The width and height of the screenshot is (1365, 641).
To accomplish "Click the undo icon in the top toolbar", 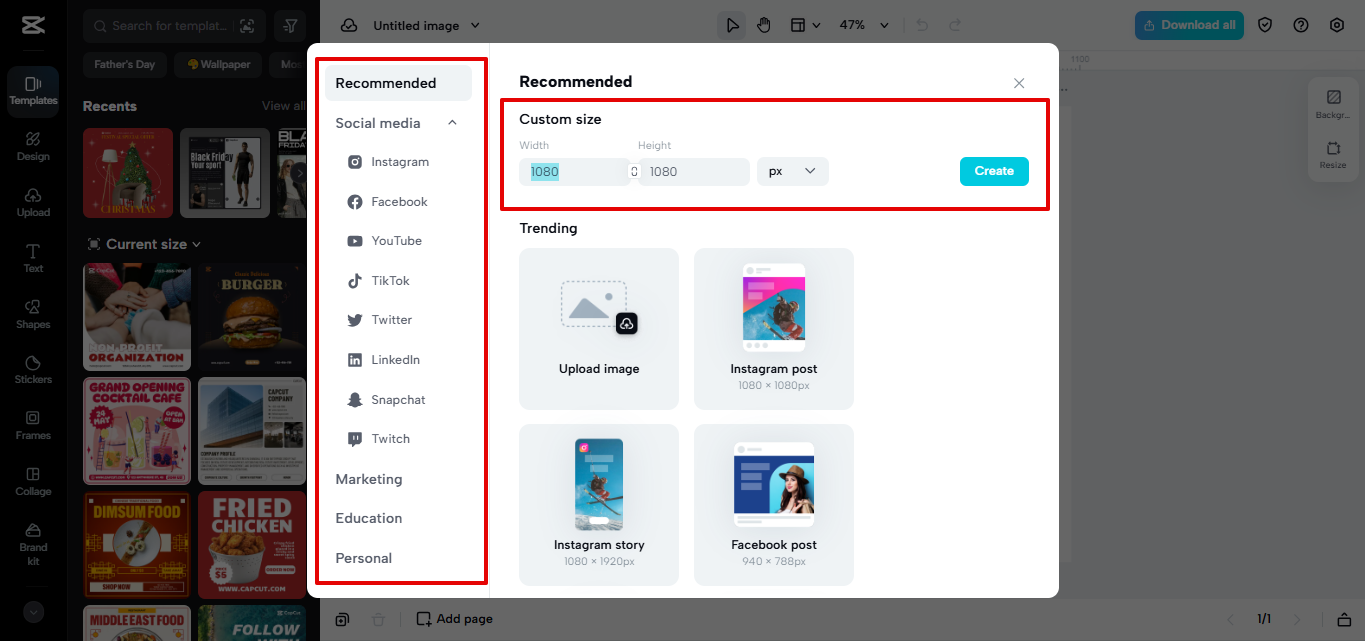I will point(920,24).
